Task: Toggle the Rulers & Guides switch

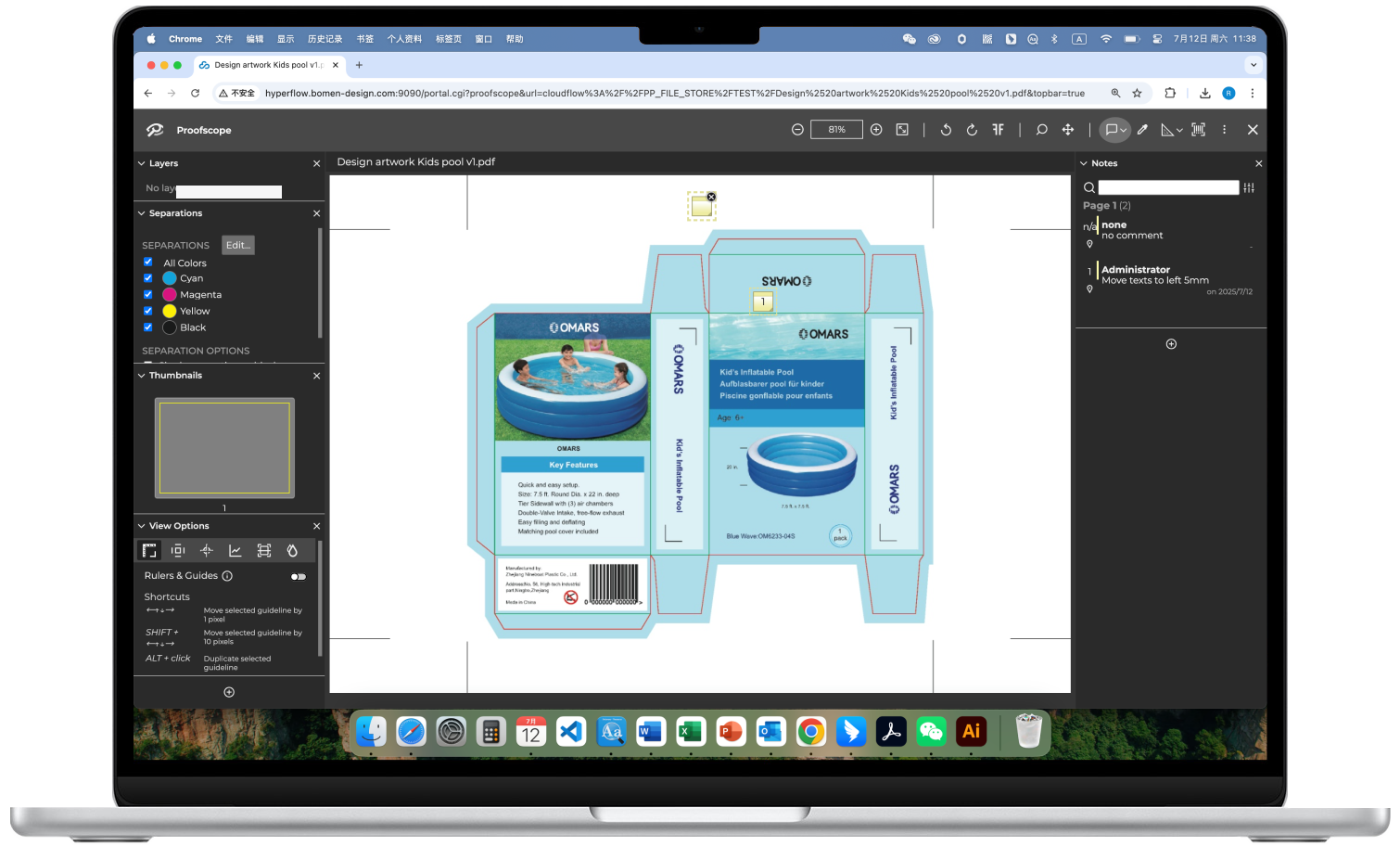Action: tap(298, 577)
